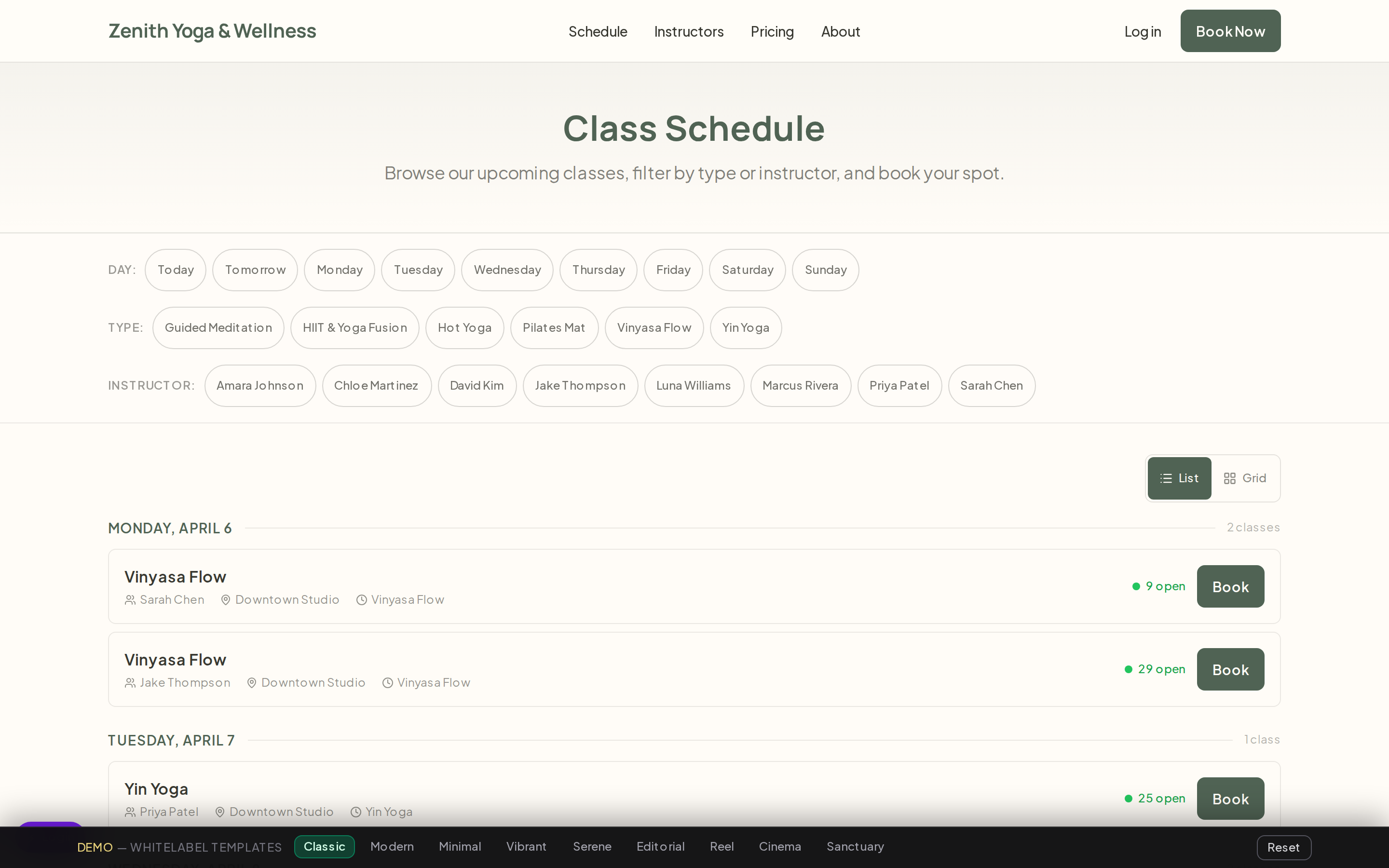Click the location pin icon in Yin Yoga class row
Viewport: 1389px width, 868px height.
pyautogui.click(x=220, y=812)
